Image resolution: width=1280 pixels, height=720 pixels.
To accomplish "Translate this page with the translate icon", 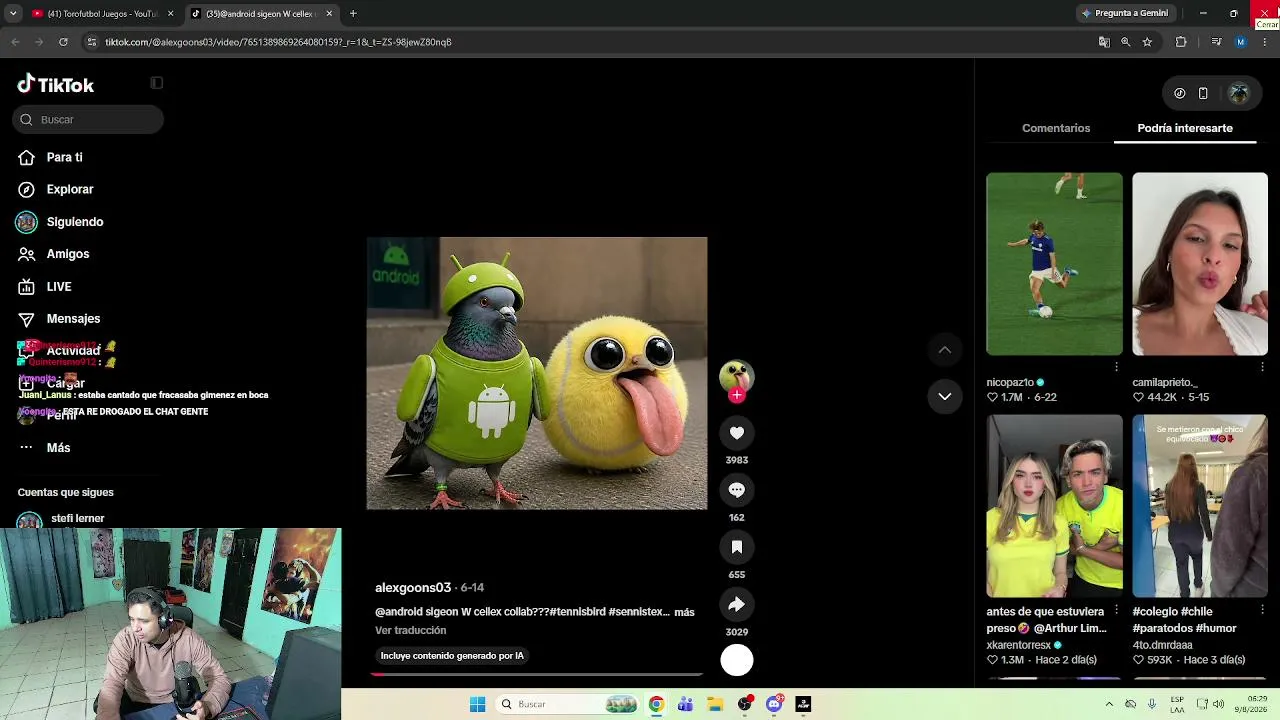I will click(x=1104, y=42).
